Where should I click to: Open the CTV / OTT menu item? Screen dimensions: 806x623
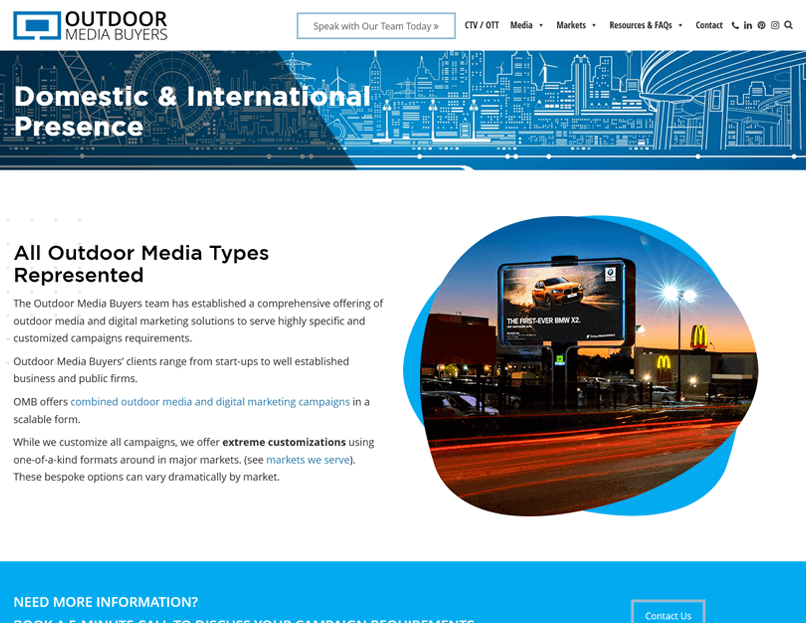[x=481, y=26]
